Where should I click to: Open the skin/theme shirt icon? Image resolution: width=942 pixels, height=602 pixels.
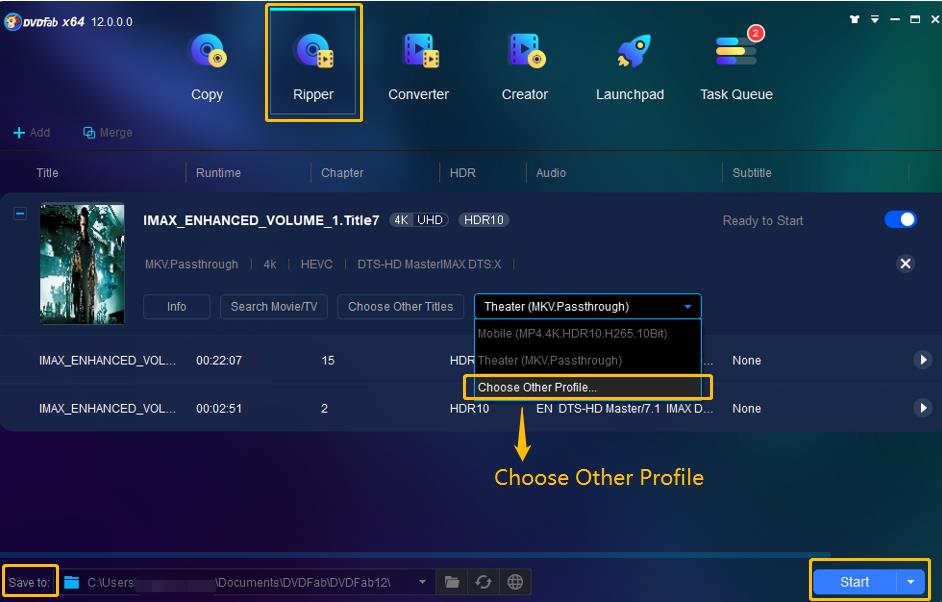(854, 19)
